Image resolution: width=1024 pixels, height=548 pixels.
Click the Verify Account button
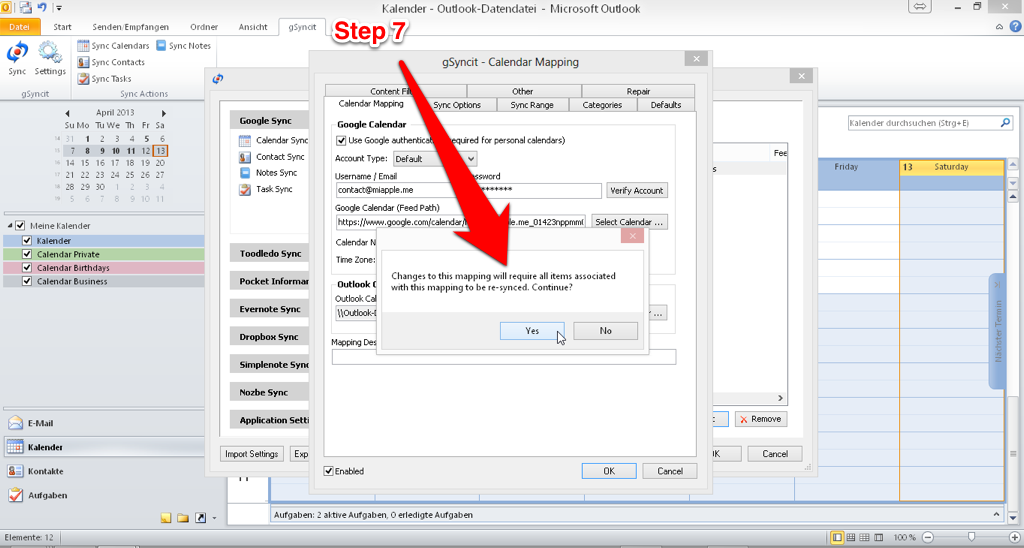tap(636, 191)
